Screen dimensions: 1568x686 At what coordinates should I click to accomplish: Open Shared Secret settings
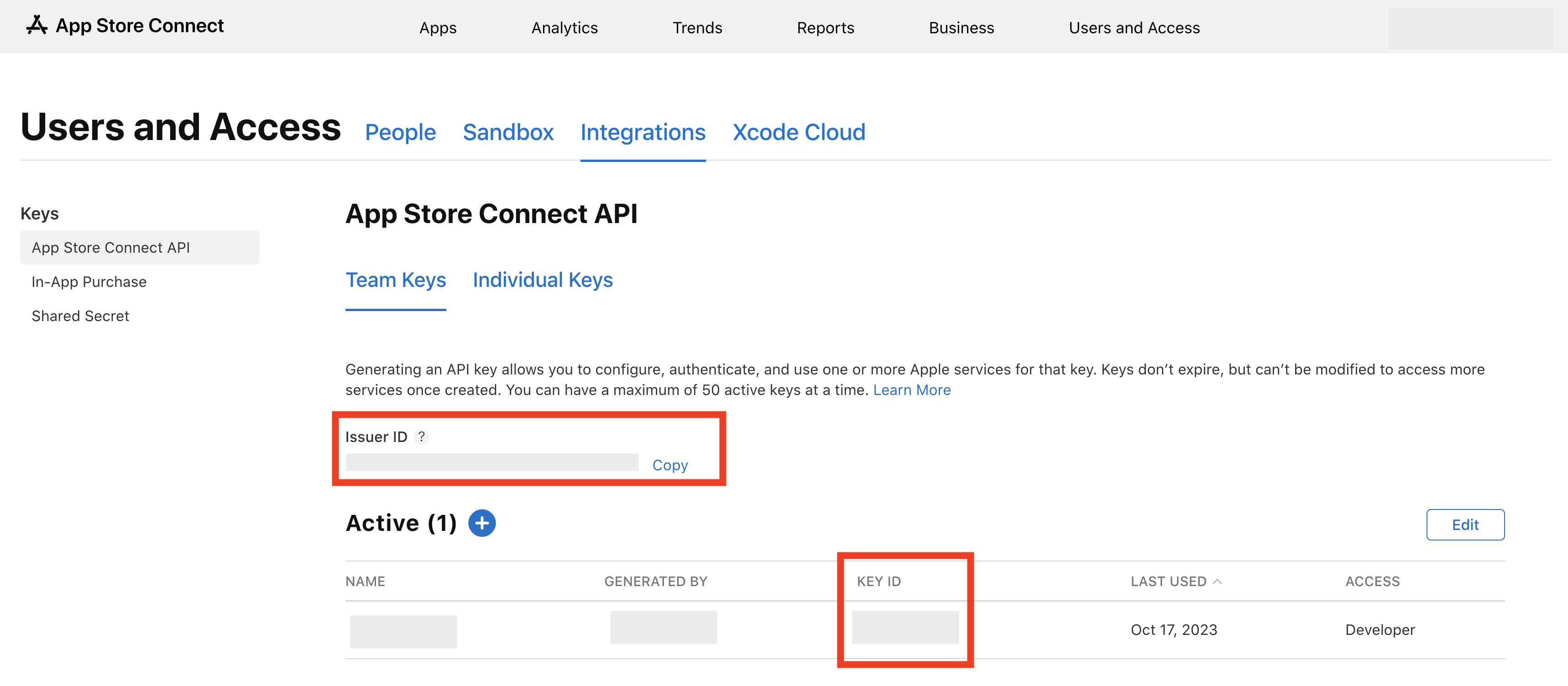80,316
